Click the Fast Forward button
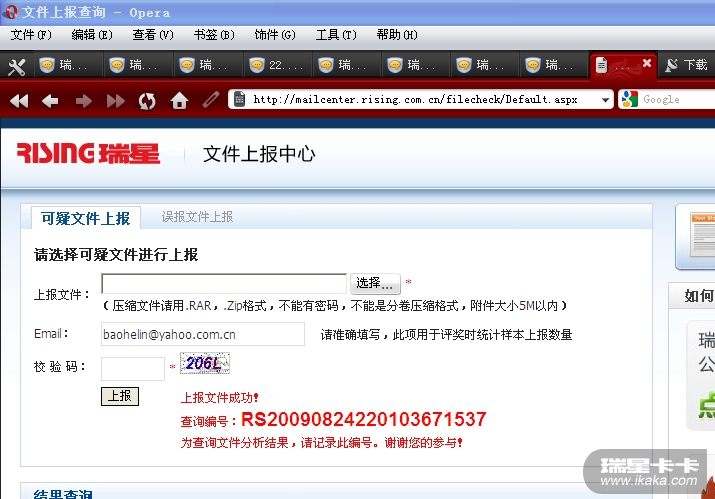This screenshot has width=715, height=499. pos(116,101)
